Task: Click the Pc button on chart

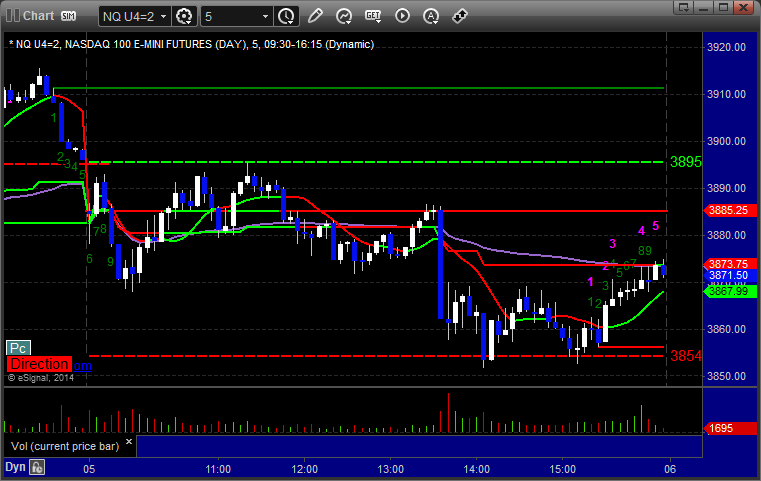Action: tap(18, 348)
